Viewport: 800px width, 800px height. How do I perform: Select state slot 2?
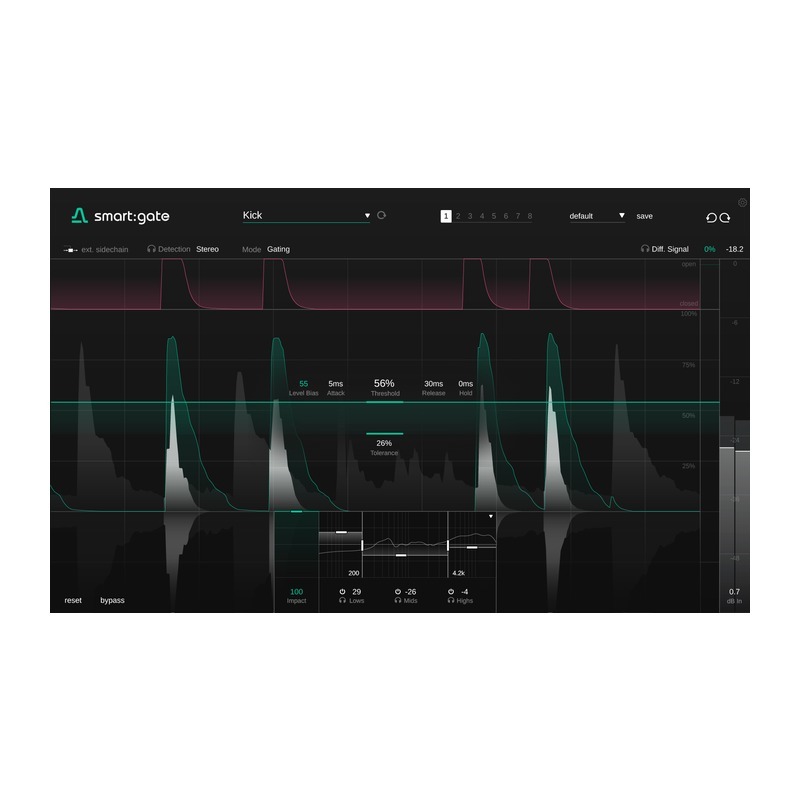coord(458,216)
